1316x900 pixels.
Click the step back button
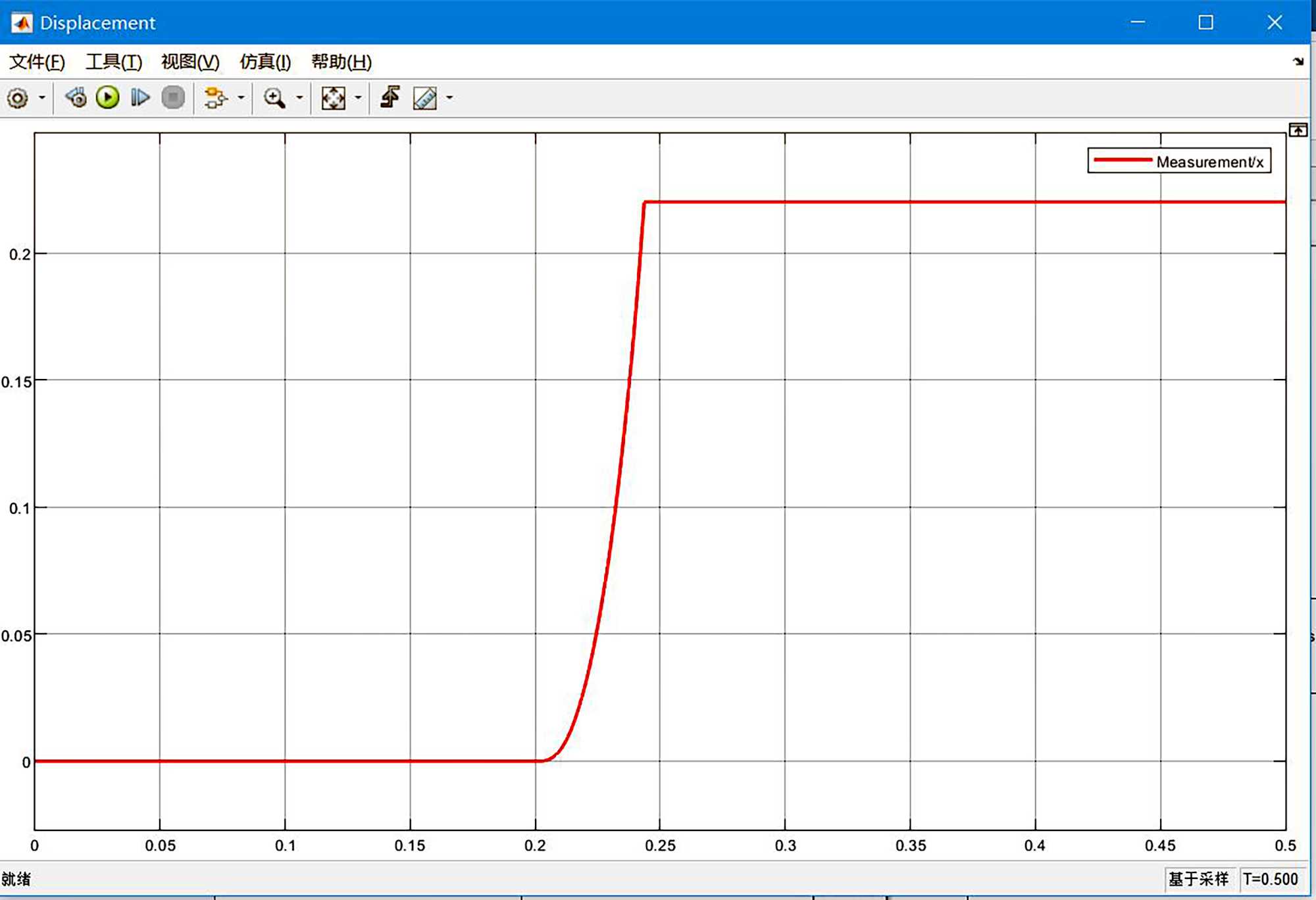click(x=76, y=98)
